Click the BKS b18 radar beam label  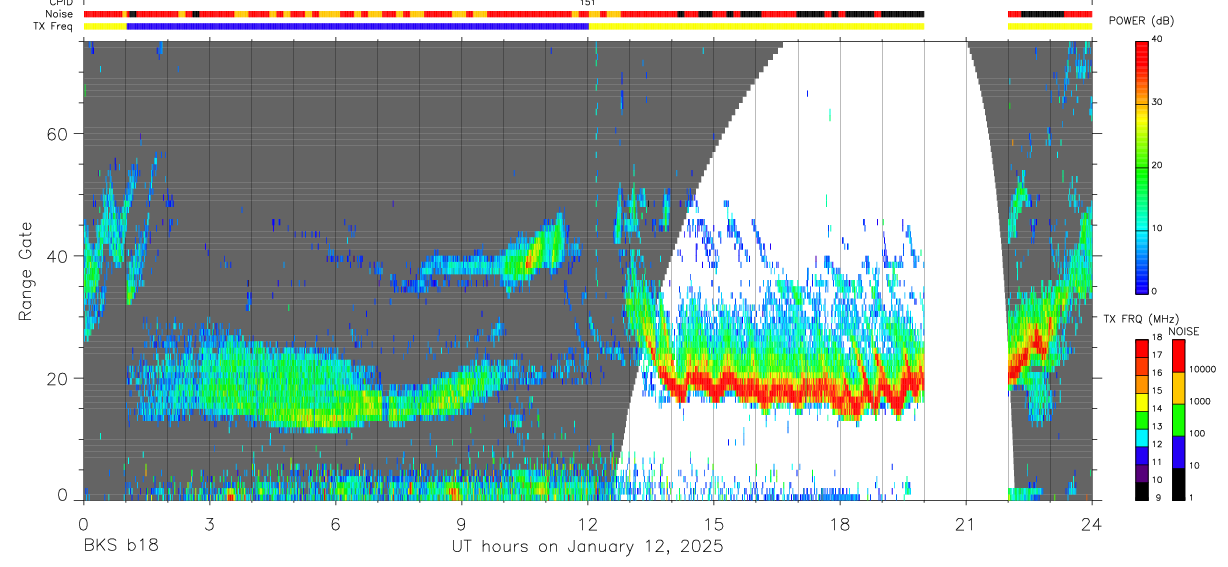click(x=120, y=546)
